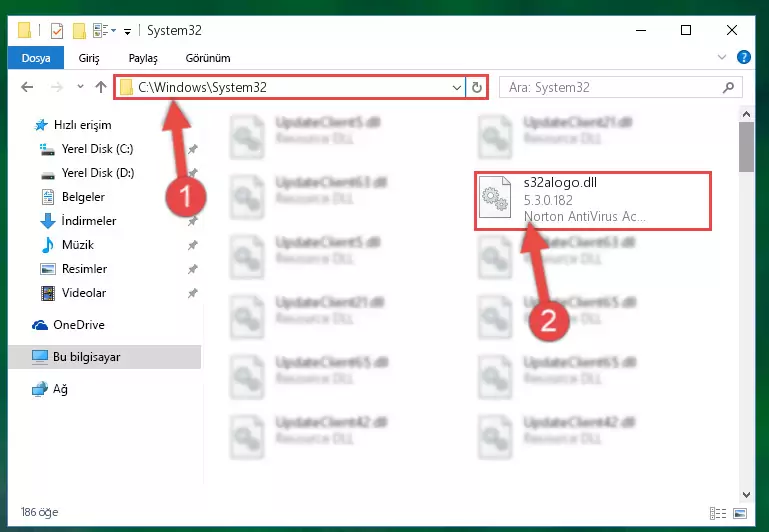Refresh the System32 folder view
The height and width of the screenshot is (532, 769).
click(x=477, y=88)
